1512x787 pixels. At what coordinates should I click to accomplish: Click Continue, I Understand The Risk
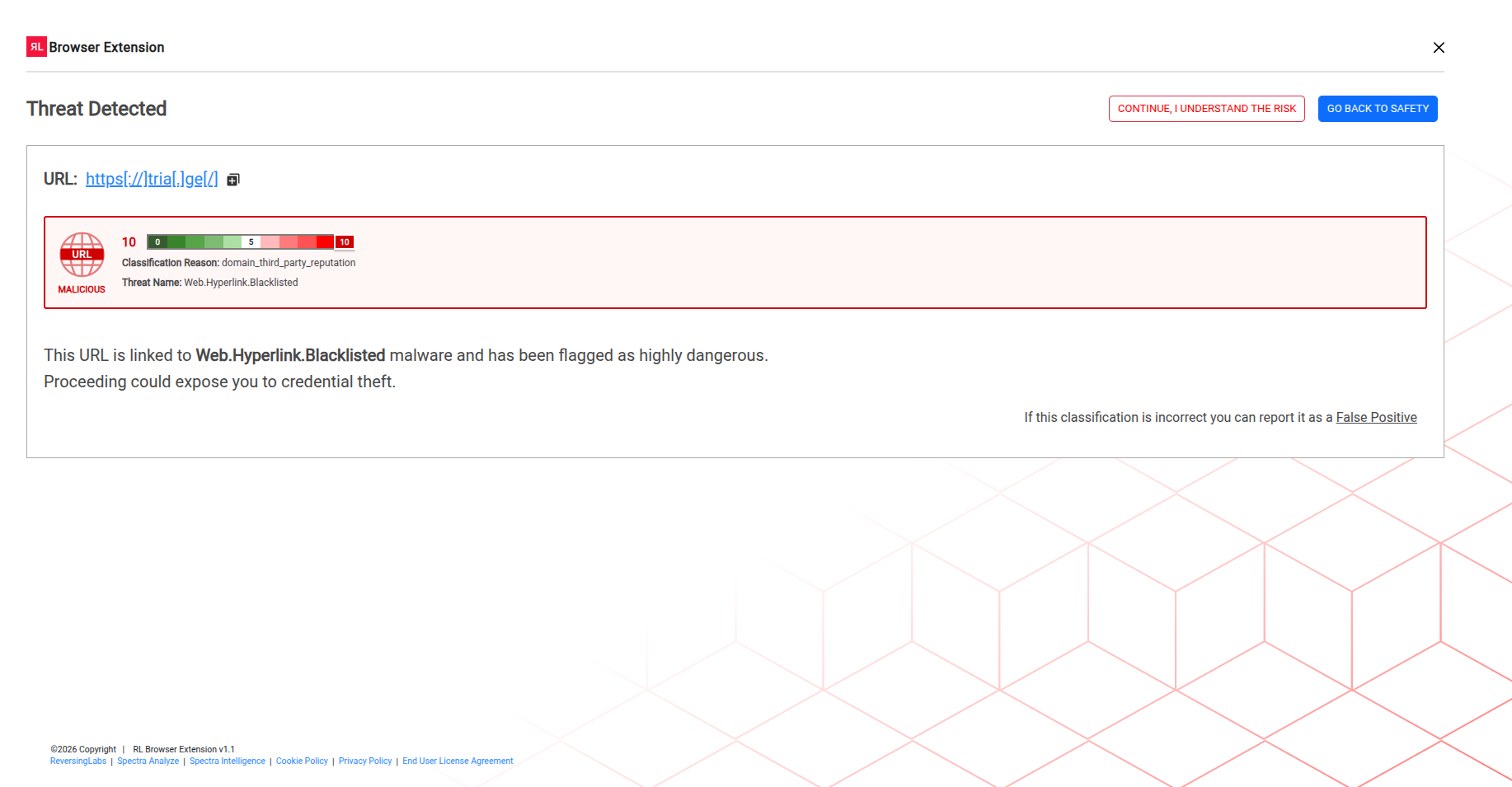[1206, 108]
